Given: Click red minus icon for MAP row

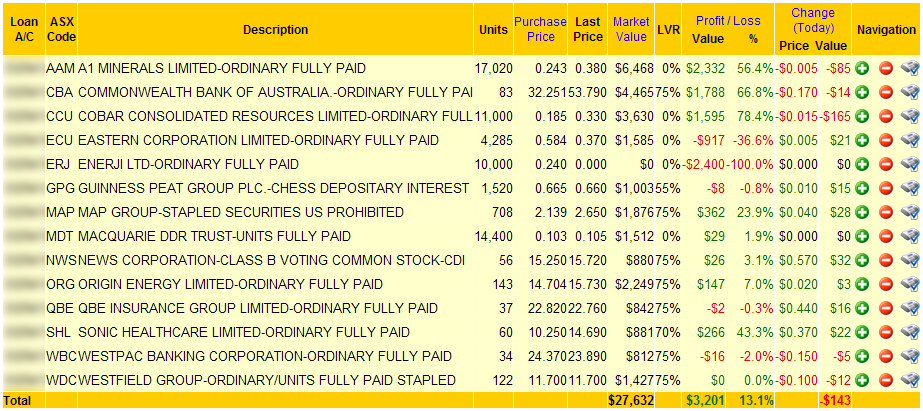Looking at the screenshot, I should [x=886, y=212].
